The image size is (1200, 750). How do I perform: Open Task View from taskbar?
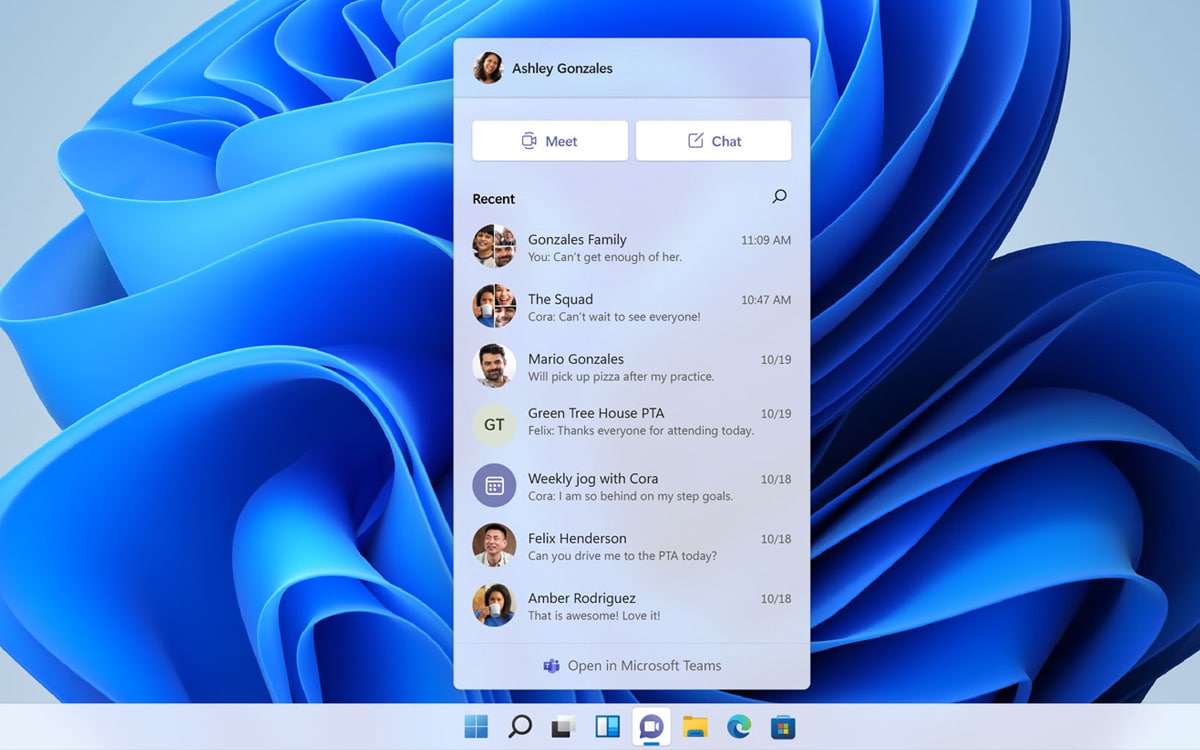[x=563, y=726]
